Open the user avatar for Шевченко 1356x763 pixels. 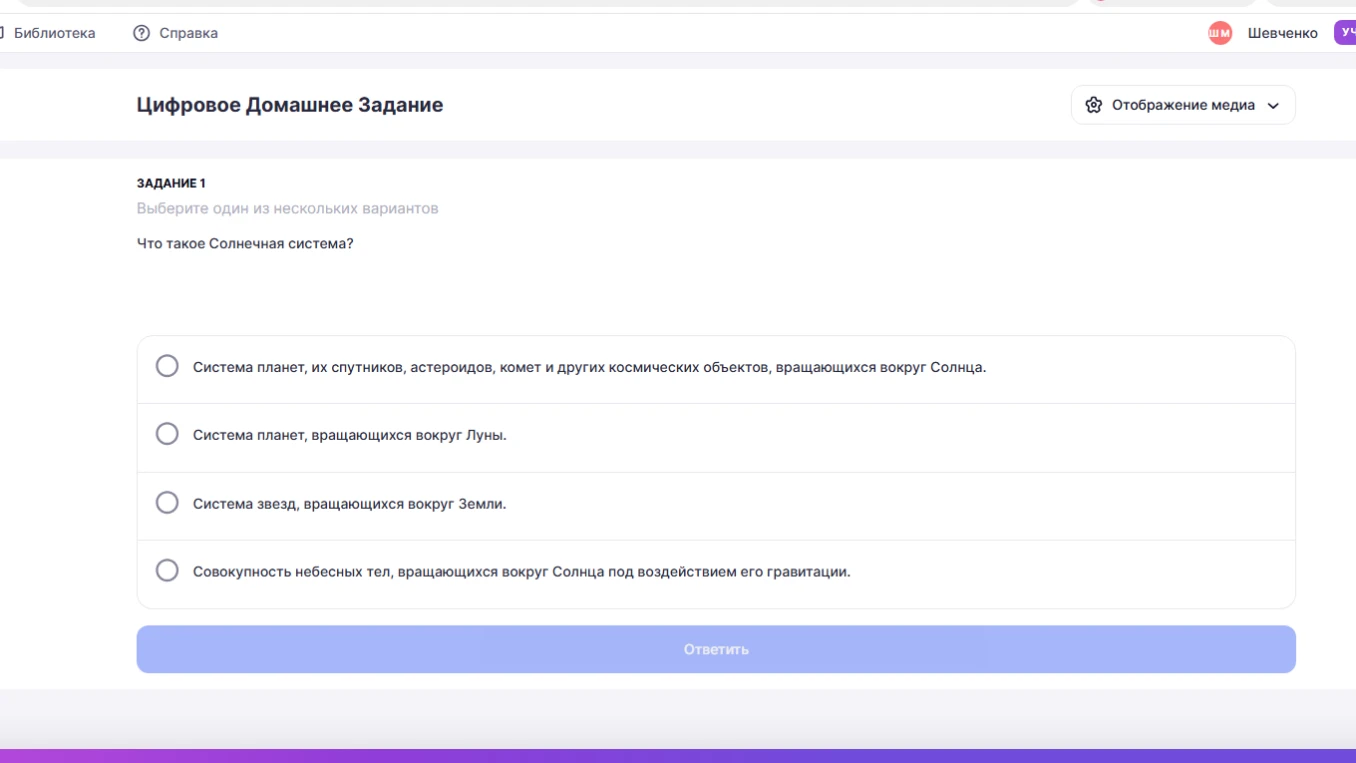(1220, 33)
